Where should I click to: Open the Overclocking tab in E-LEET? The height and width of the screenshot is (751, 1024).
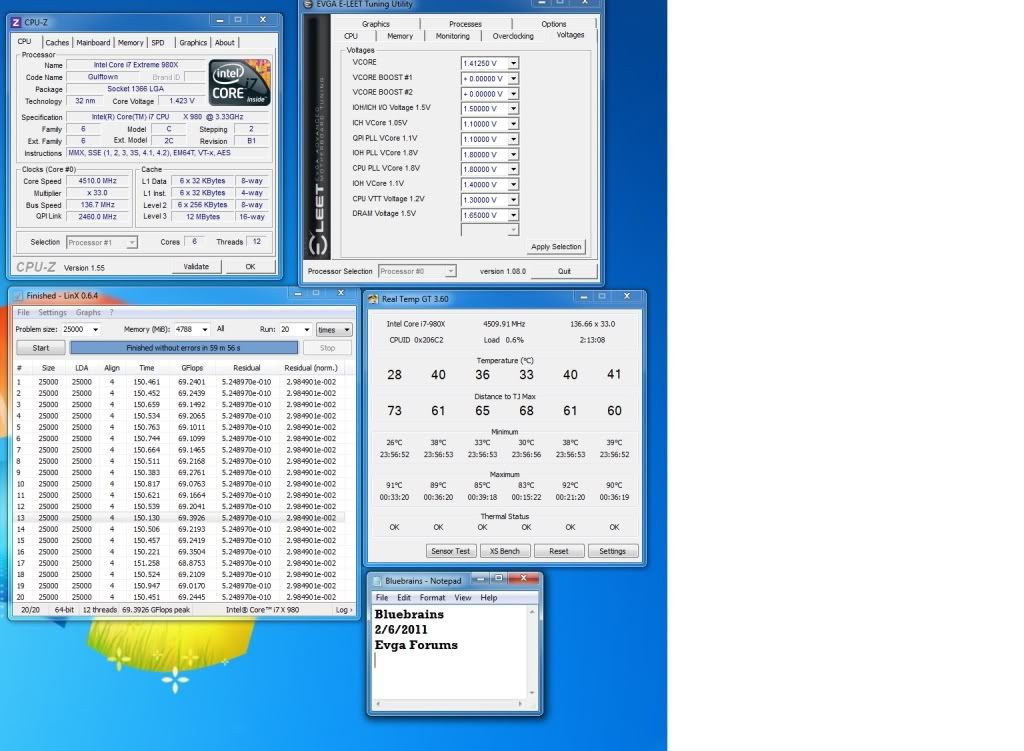point(512,36)
